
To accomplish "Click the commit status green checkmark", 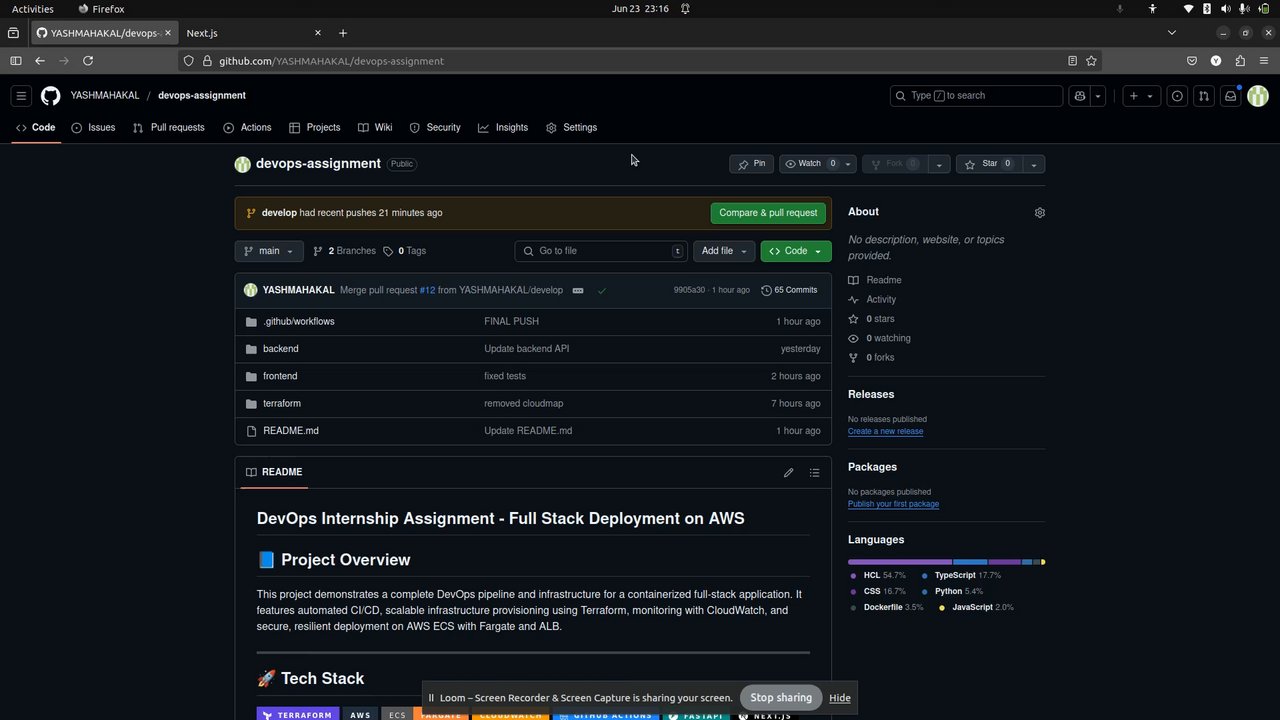I will tap(602, 291).
